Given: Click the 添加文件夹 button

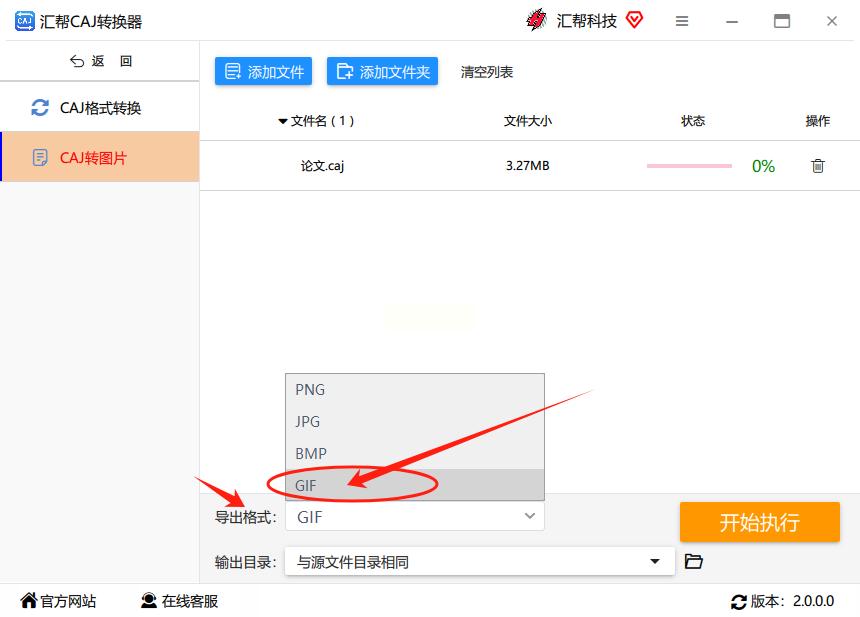Looking at the screenshot, I should pos(382,71).
